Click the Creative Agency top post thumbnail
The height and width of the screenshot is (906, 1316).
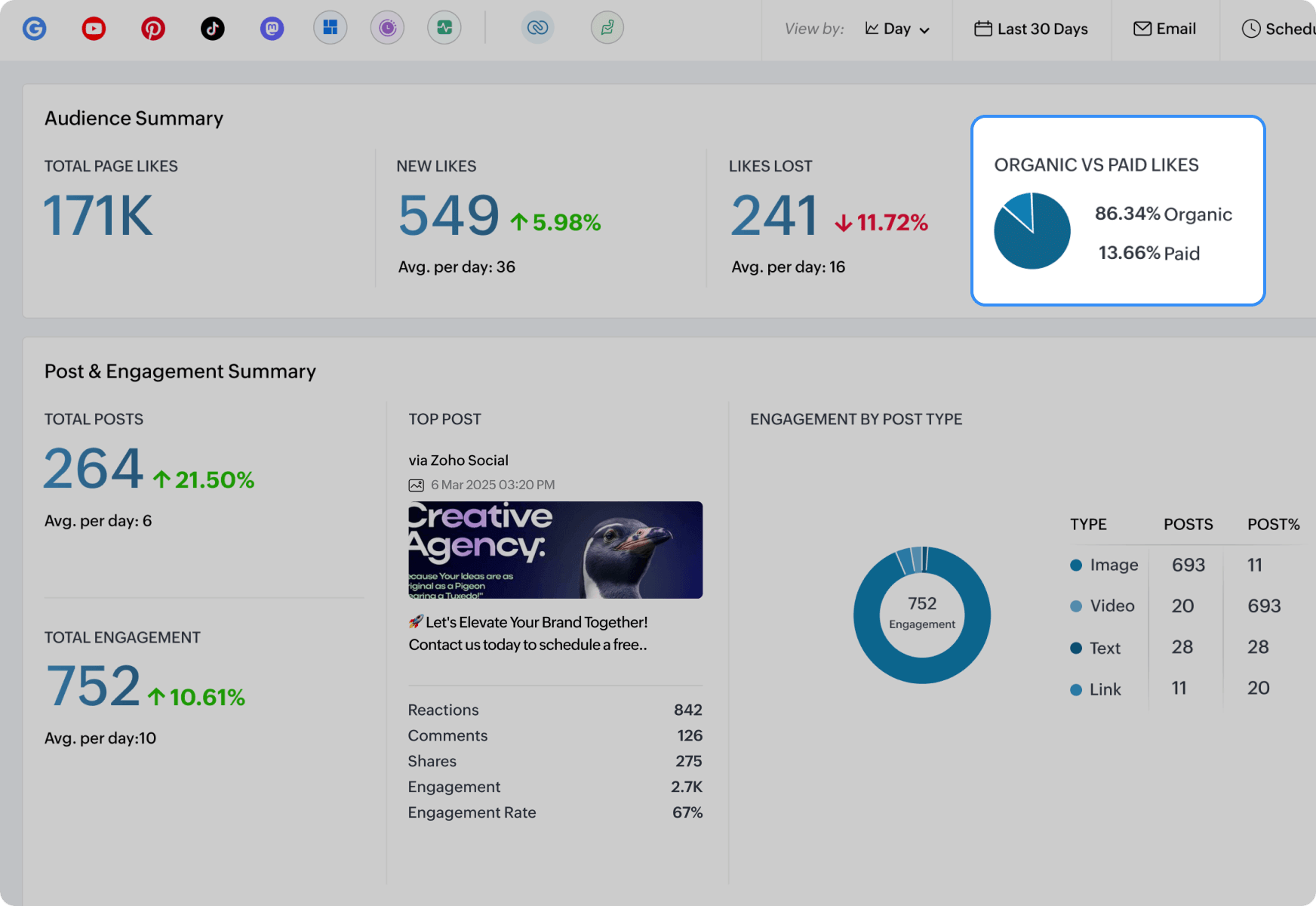click(x=555, y=550)
